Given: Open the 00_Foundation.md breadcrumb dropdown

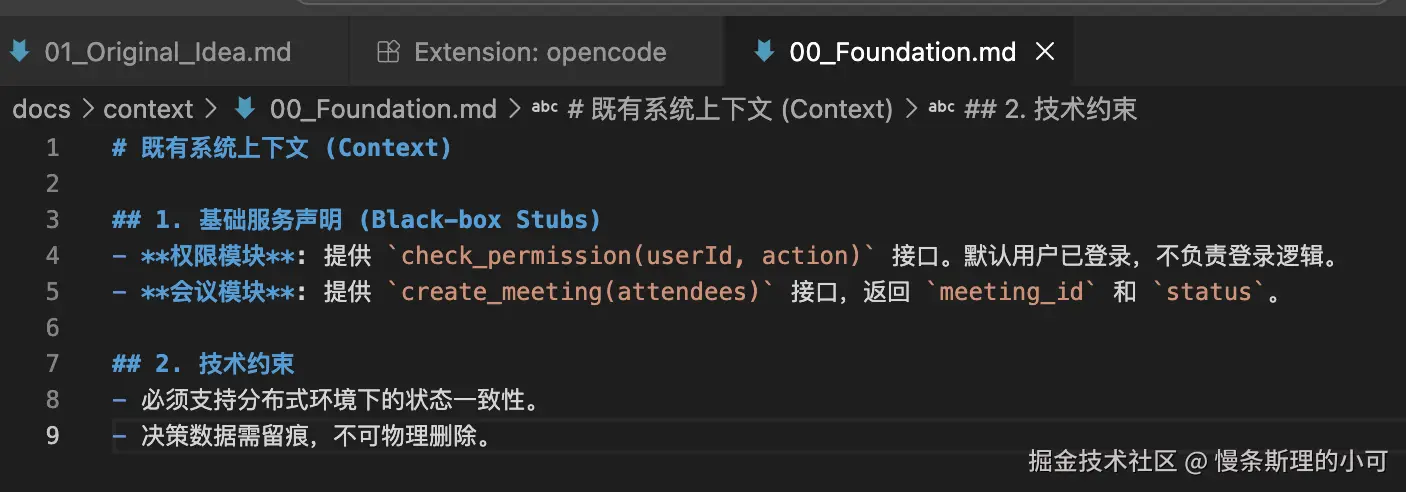Looking at the screenshot, I should [x=383, y=109].
